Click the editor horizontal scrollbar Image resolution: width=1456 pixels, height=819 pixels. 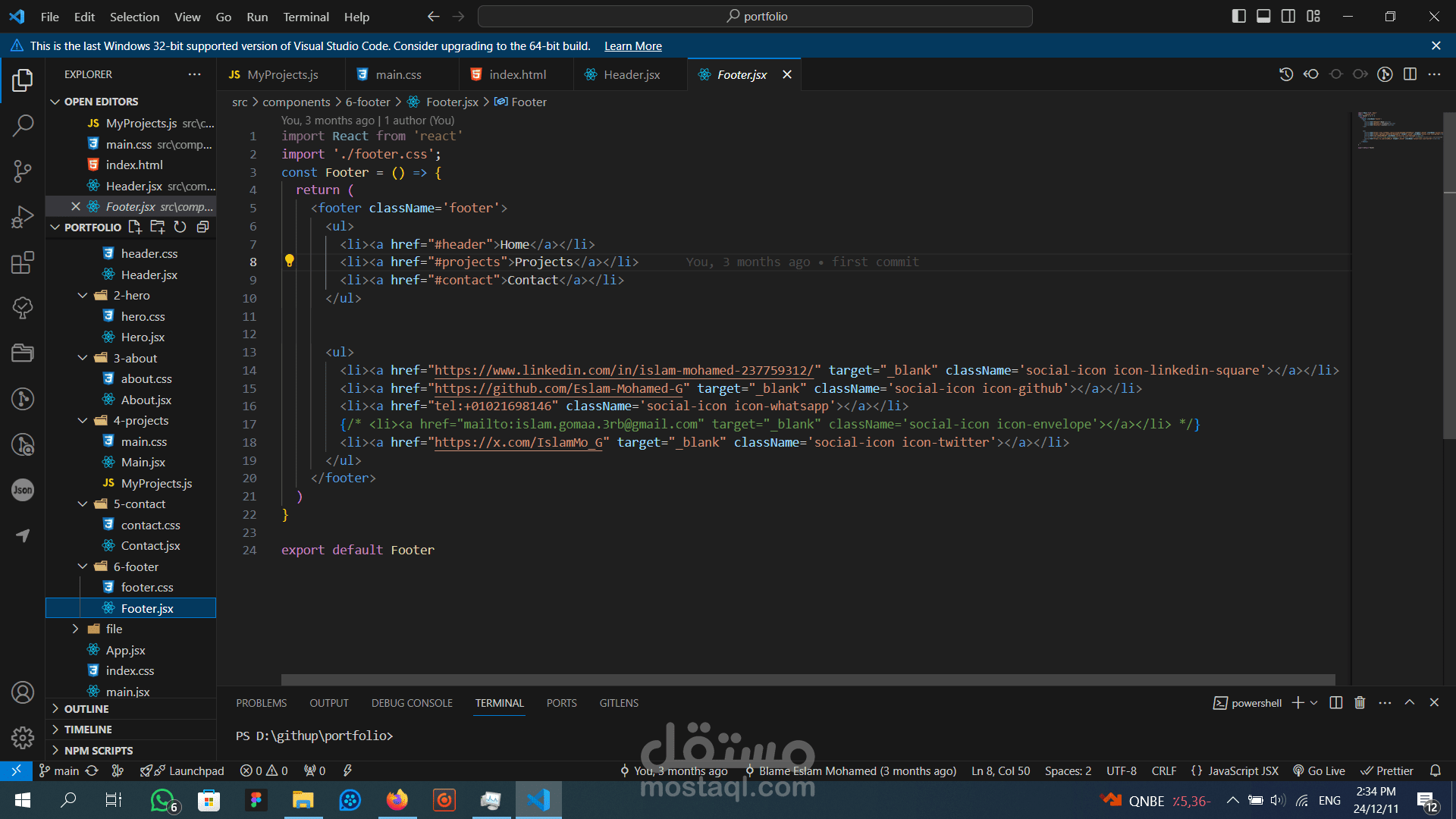[x=808, y=679]
